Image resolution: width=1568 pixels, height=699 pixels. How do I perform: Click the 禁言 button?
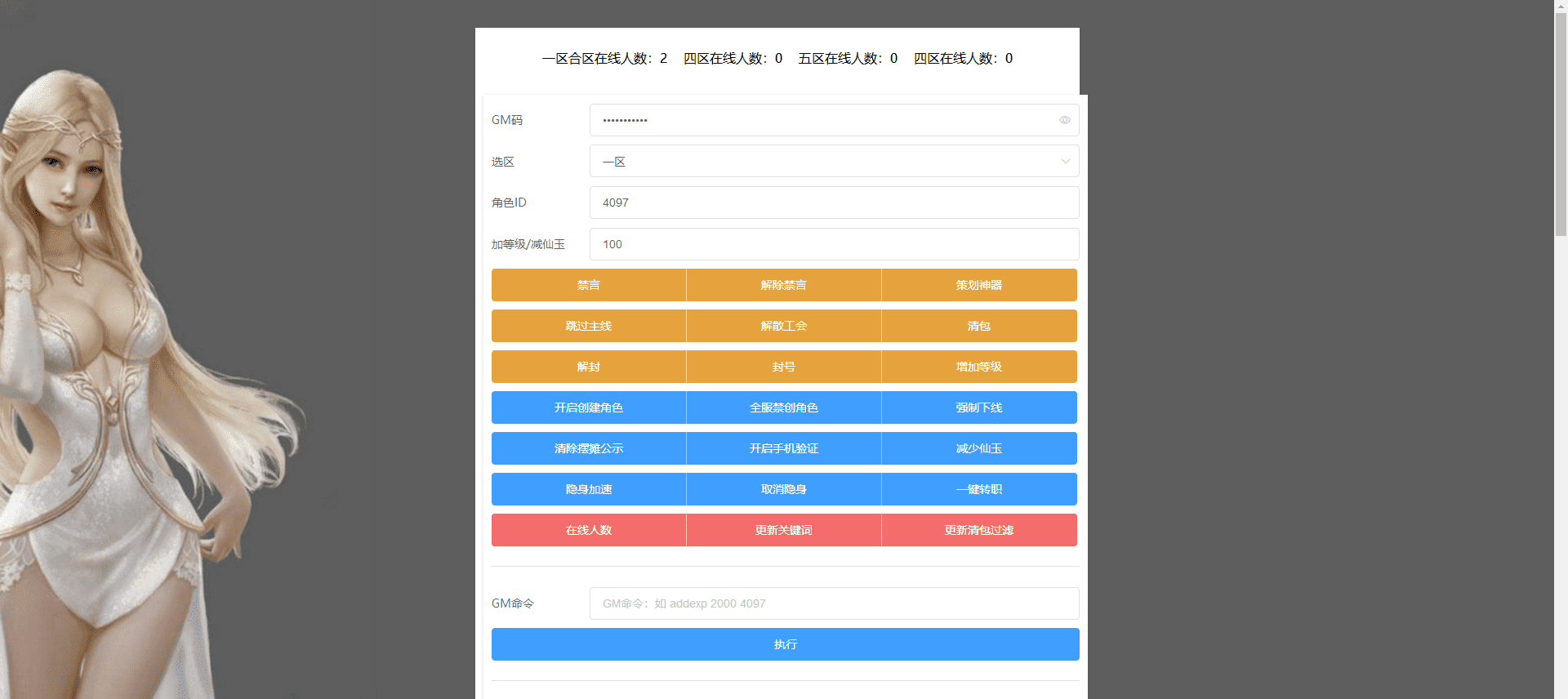coord(589,285)
